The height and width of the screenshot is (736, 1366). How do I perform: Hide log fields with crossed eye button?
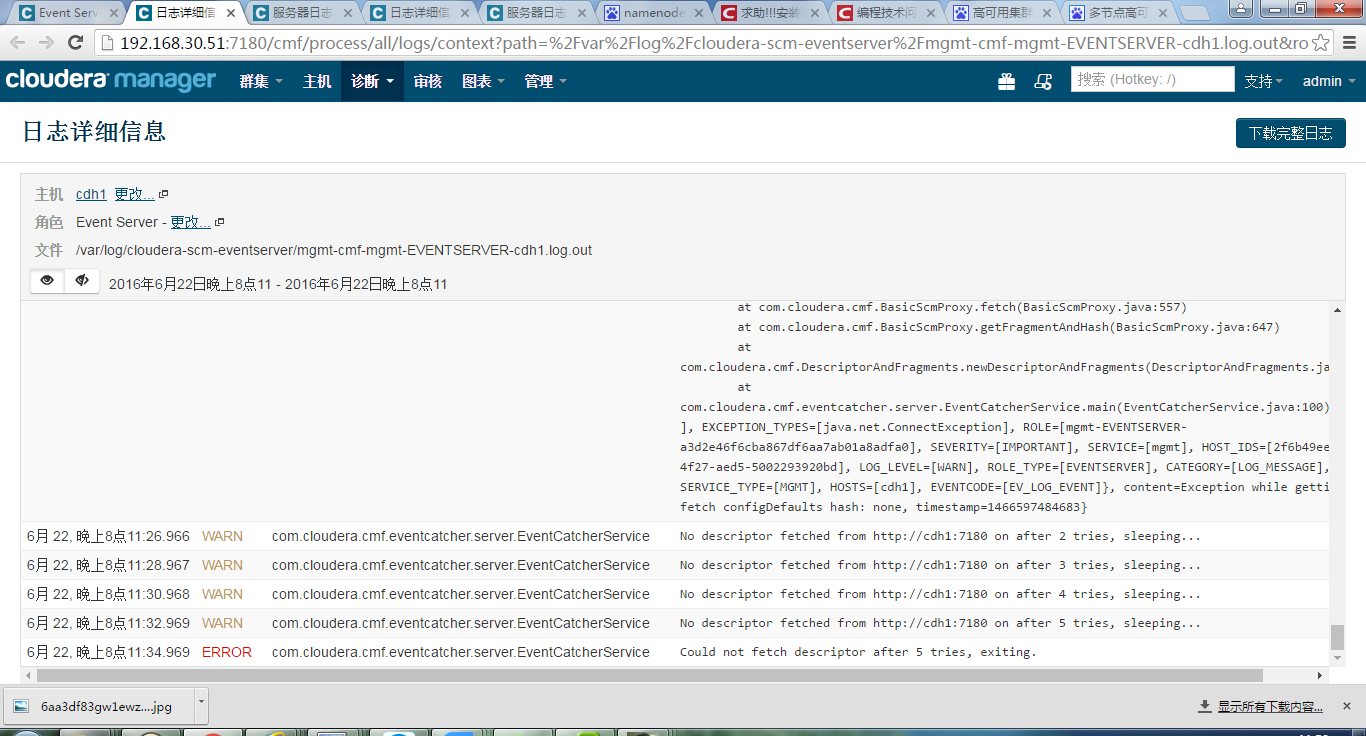[82, 281]
